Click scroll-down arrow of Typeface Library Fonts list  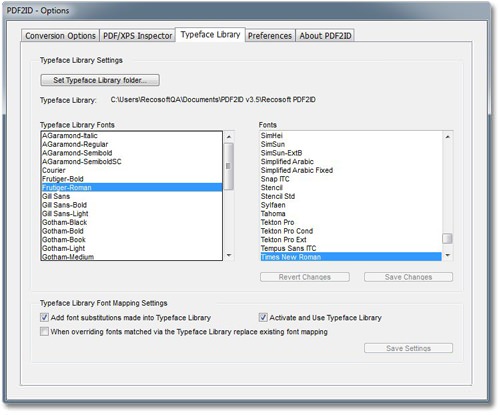coord(229,255)
